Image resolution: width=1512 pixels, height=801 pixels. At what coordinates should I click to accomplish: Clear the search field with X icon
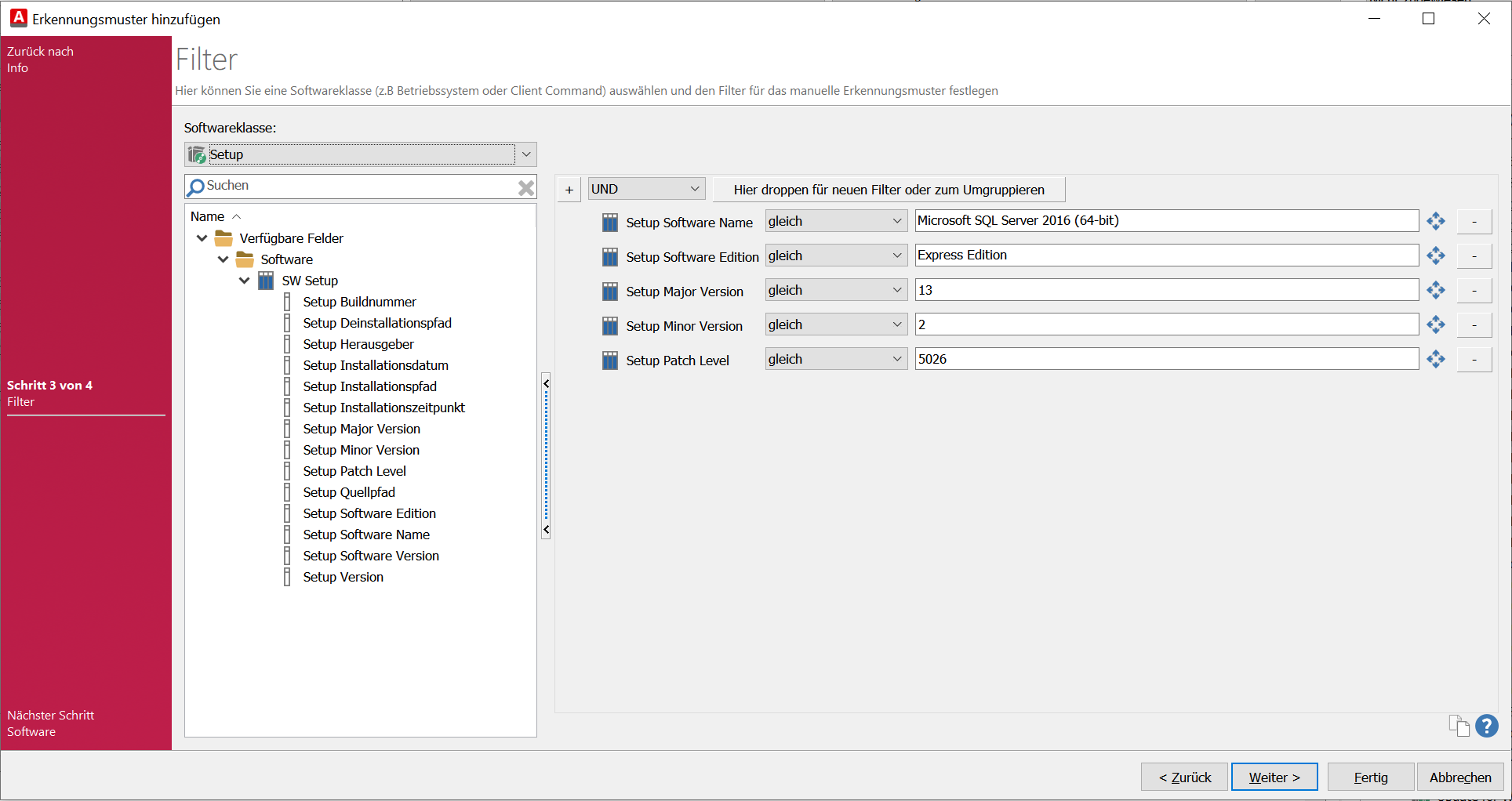(x=525, y=187)
